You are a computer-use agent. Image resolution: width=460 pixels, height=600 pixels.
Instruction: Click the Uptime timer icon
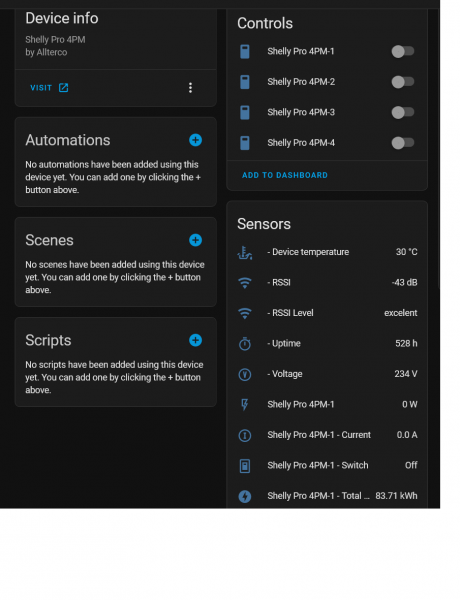[245, 344]
